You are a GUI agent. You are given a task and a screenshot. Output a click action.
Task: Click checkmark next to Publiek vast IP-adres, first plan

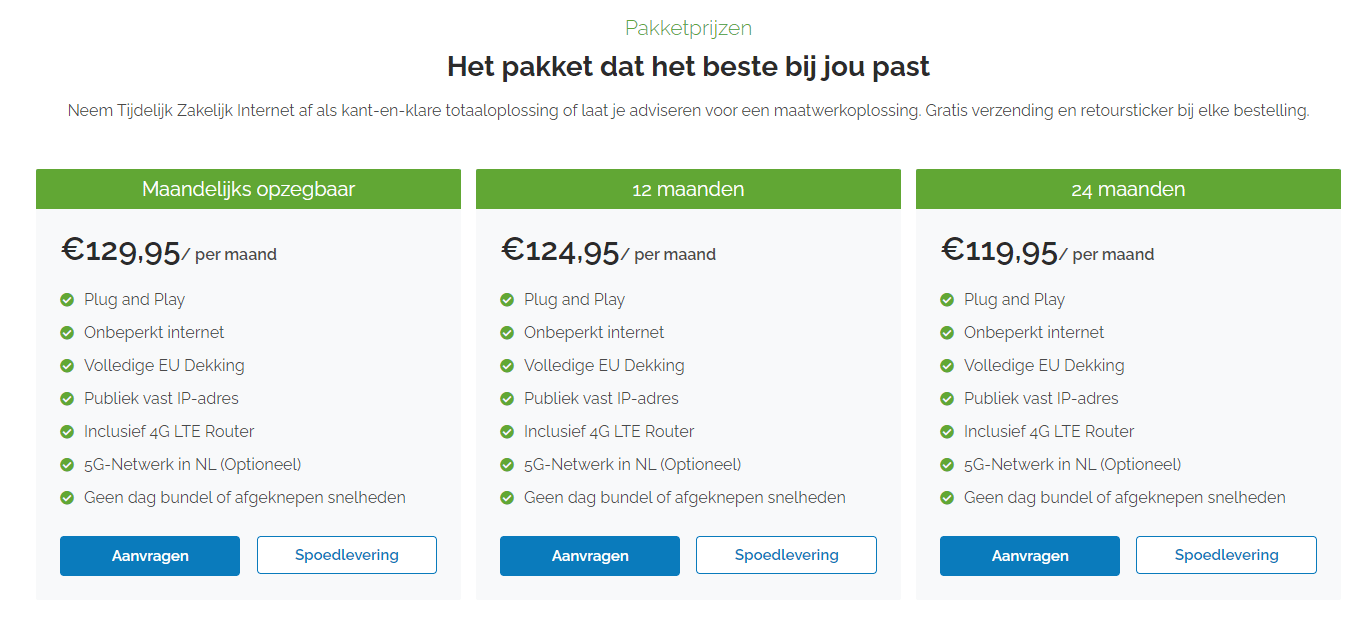coord(67,399)
